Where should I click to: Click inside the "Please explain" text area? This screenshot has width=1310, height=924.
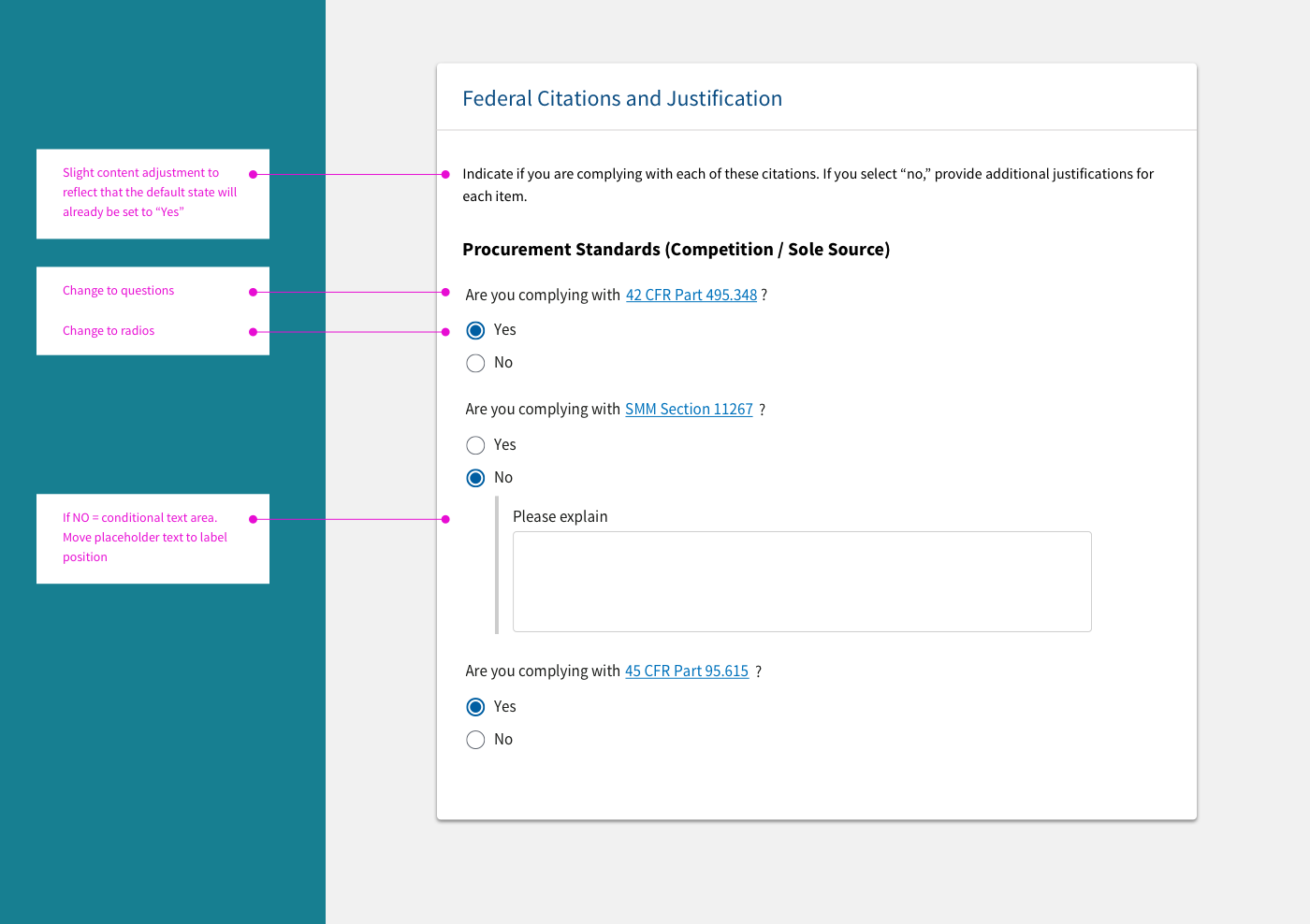pyautogui.click(x=802, y=581)
